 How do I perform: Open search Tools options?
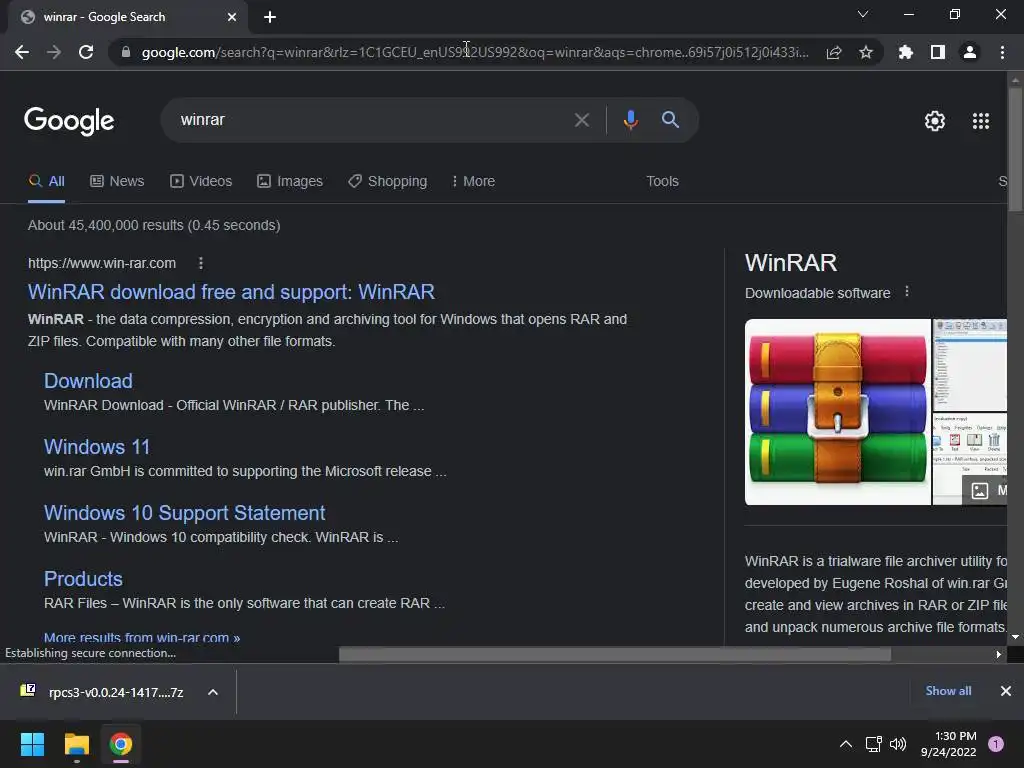click(x=662, y=182)
